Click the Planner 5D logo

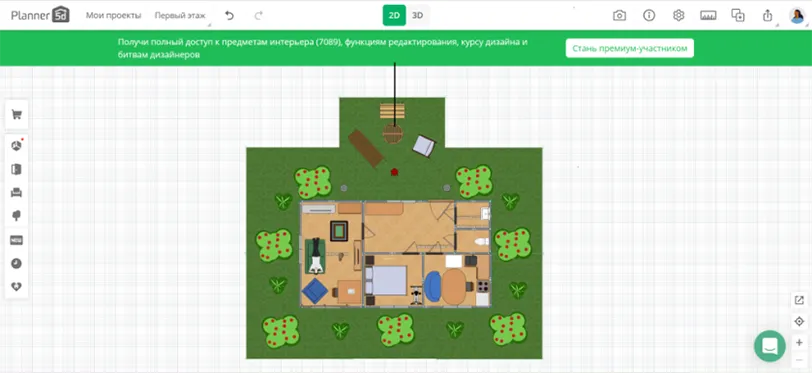click(x=40, y=15)
